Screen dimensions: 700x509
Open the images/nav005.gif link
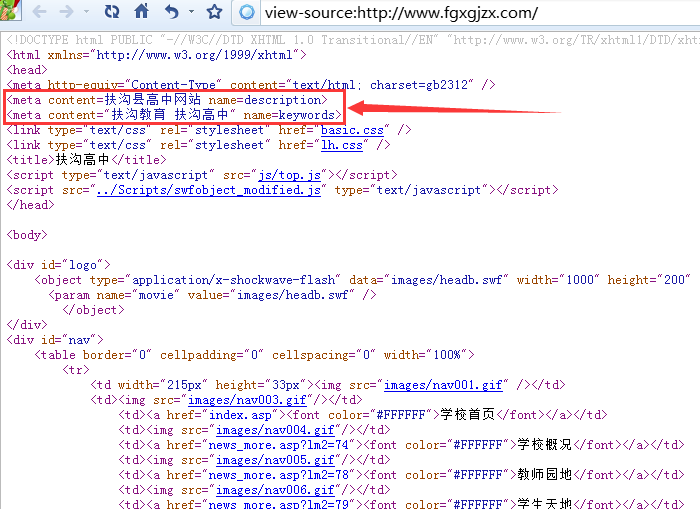[275, 460]
